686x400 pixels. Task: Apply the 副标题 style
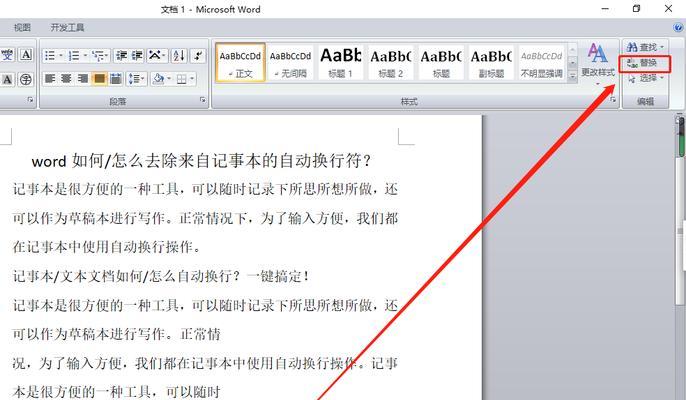coord(491,62)
